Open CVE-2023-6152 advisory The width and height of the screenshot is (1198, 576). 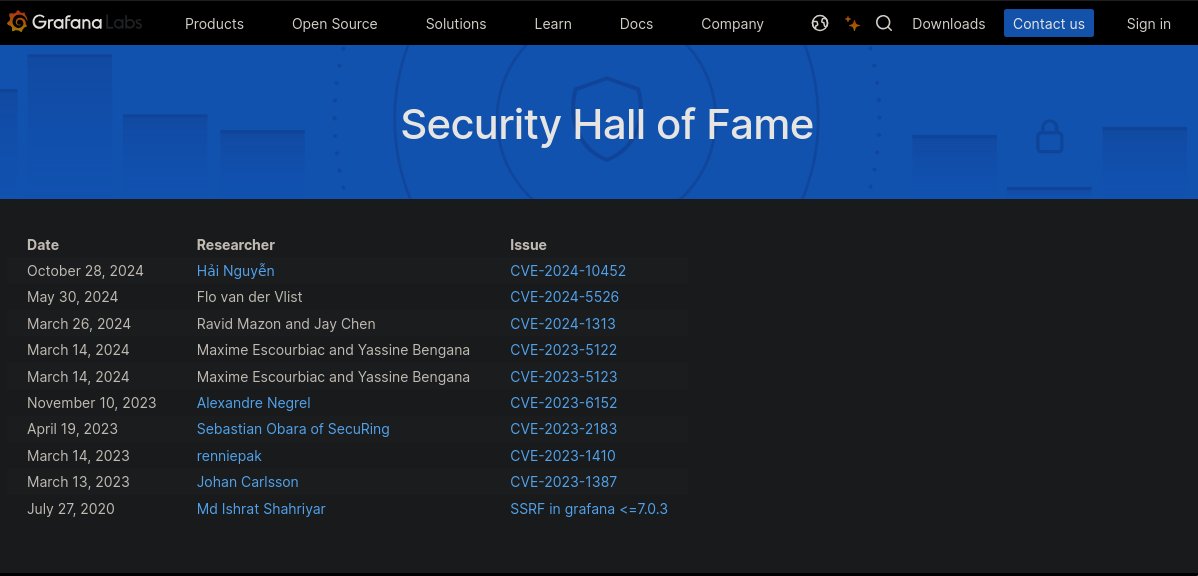(563, 402)
